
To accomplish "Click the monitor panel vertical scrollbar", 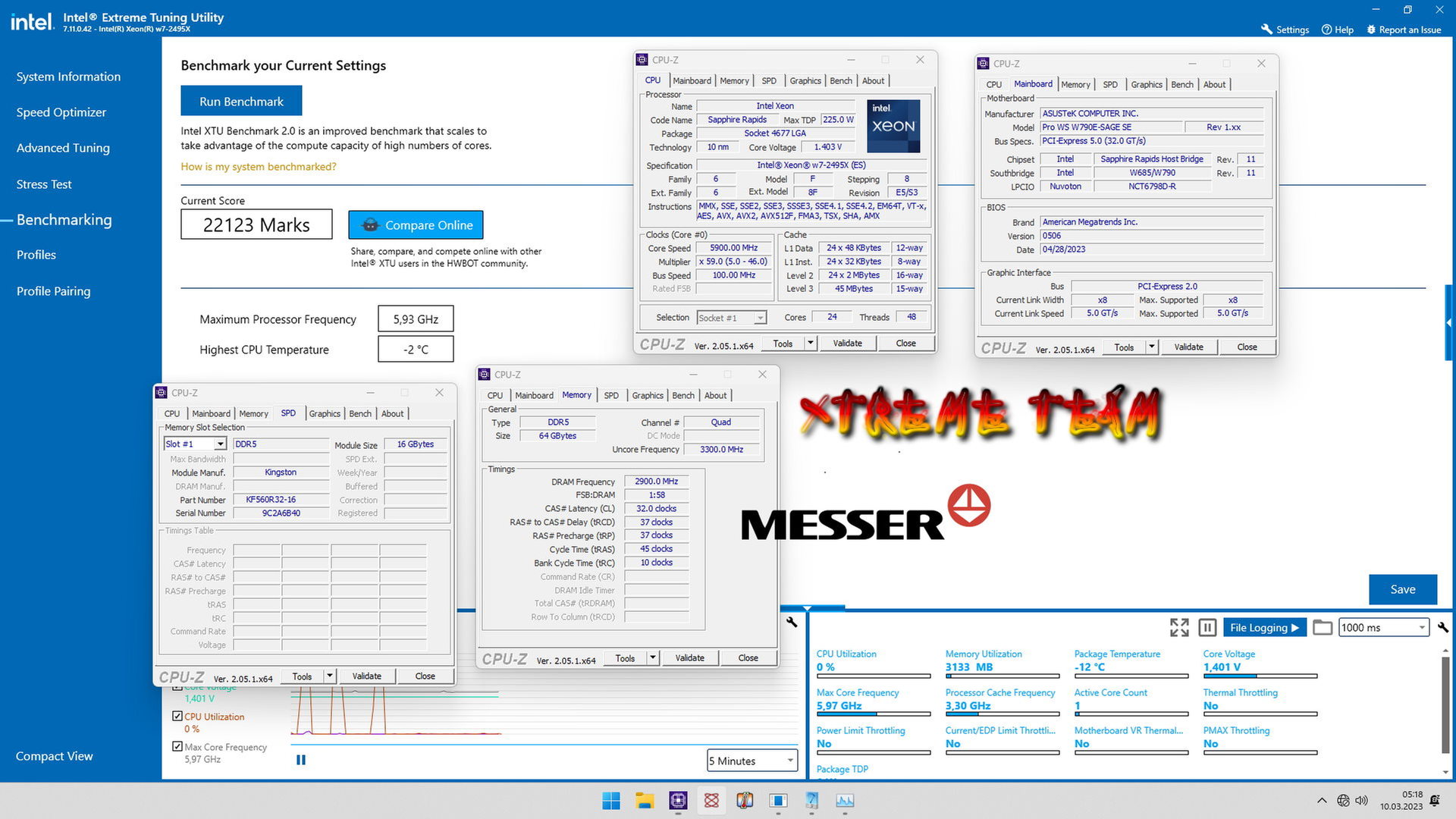I will click(x=1445, y=705).
